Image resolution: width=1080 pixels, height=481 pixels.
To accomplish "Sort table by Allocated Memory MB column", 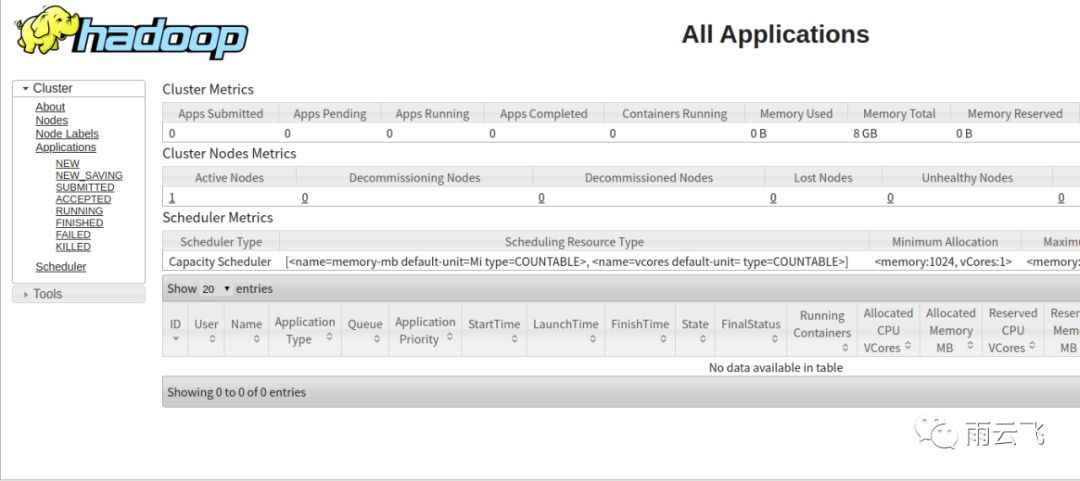I will pos(951,329).
